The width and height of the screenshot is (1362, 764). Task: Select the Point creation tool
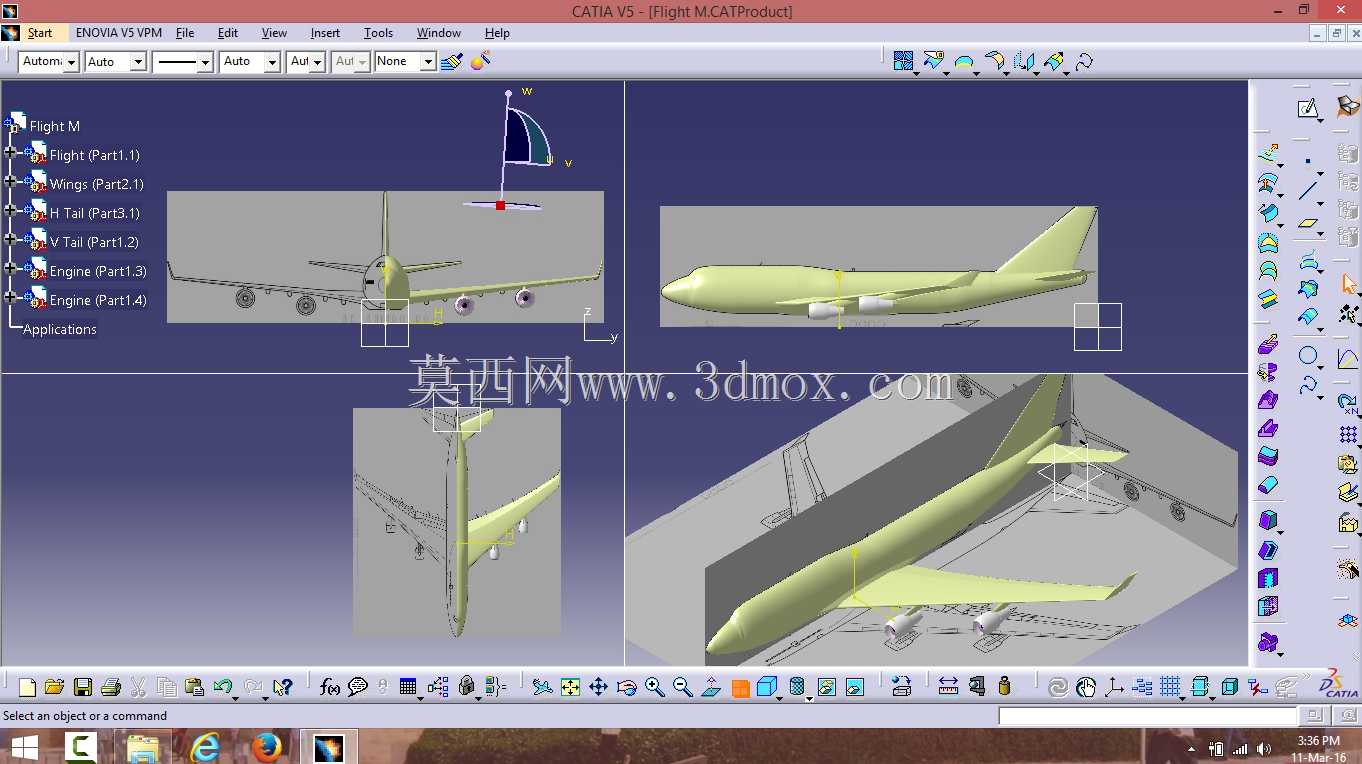[1308, 160]
